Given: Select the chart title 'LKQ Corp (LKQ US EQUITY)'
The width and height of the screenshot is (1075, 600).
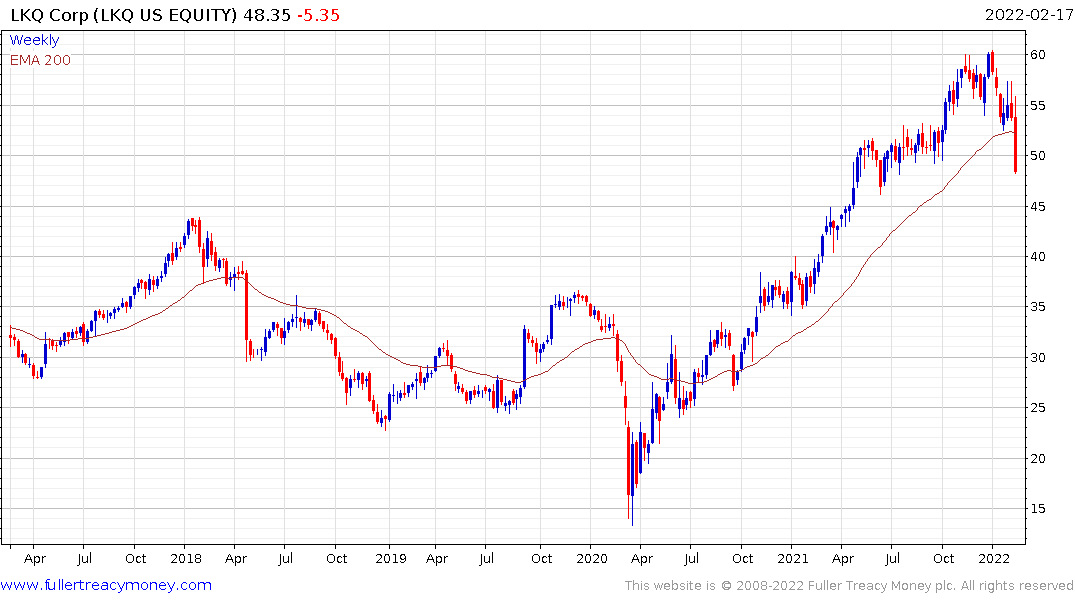Looking at the screenshot, I should [x=125, y=15].
